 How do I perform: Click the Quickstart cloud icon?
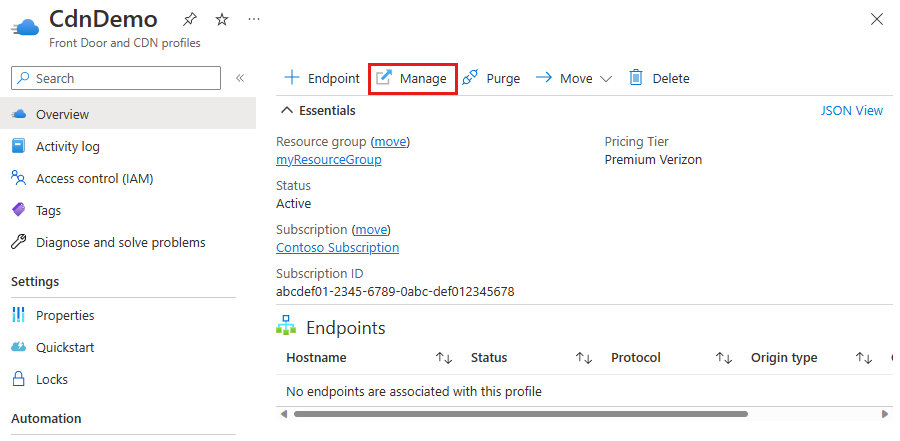(18, 347)
